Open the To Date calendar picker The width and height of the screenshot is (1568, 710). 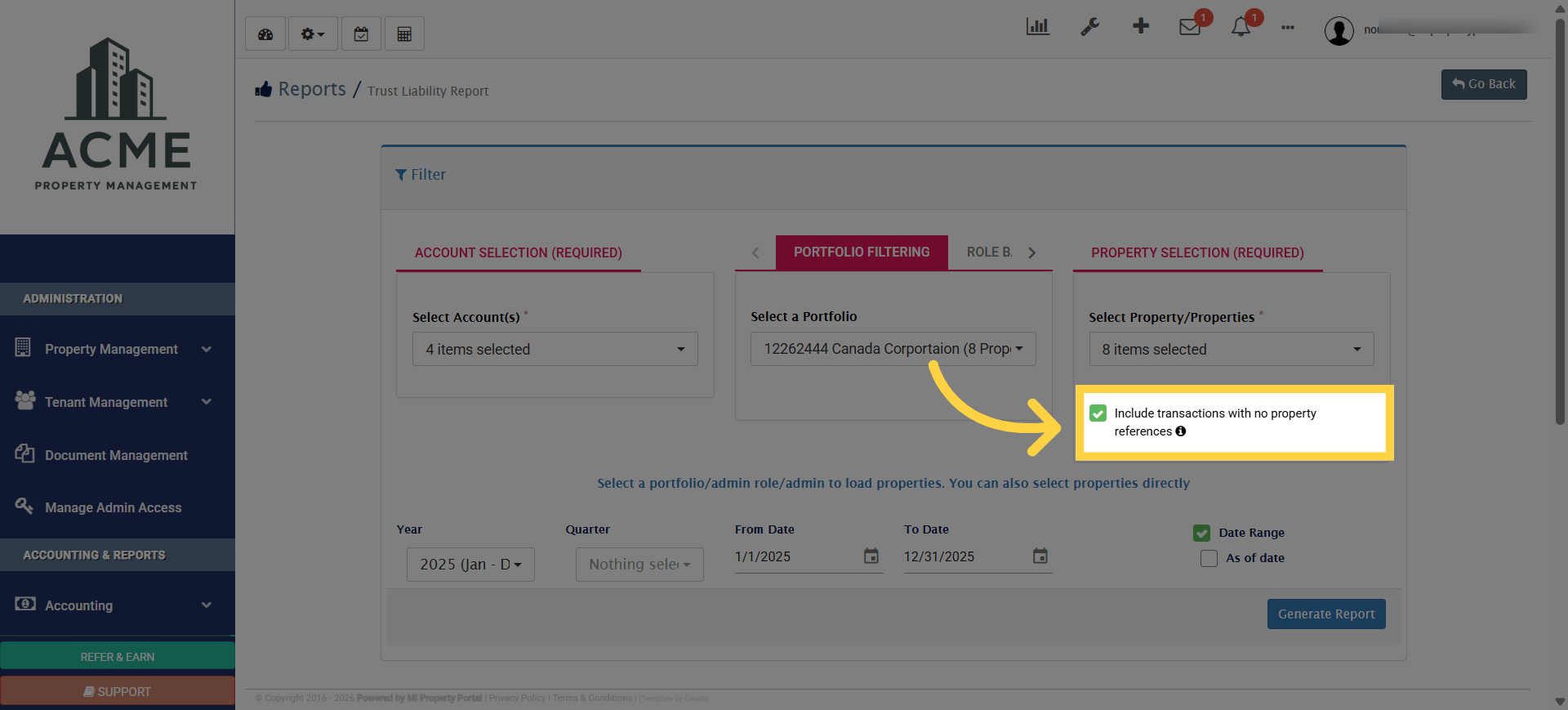(1040, 556)
